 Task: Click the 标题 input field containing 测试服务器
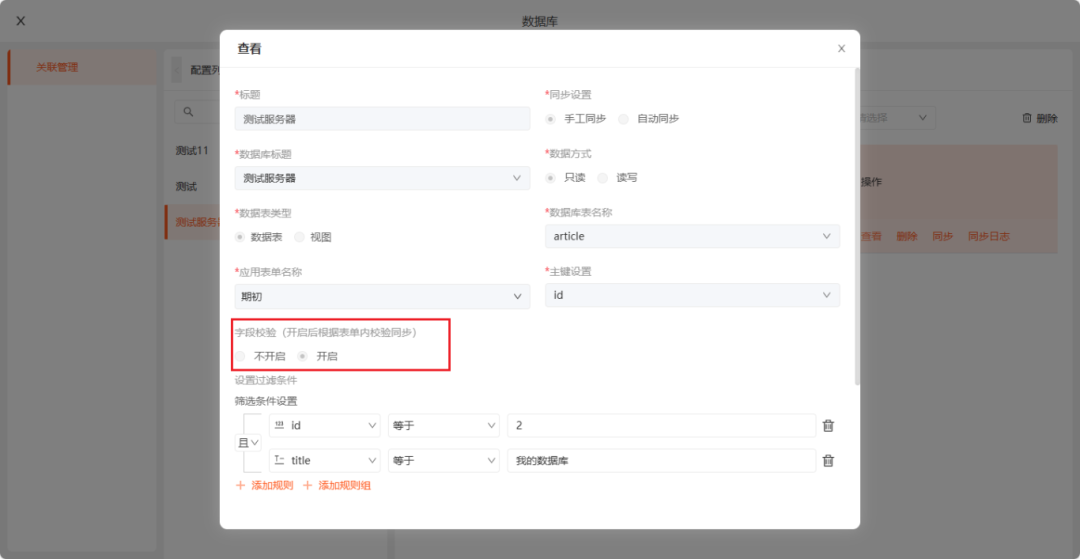382,118
